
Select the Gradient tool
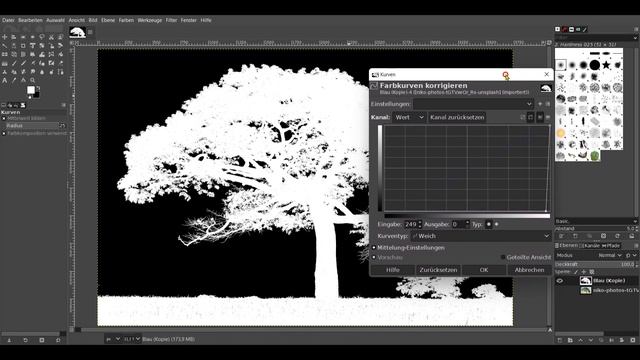pos(4,63)
